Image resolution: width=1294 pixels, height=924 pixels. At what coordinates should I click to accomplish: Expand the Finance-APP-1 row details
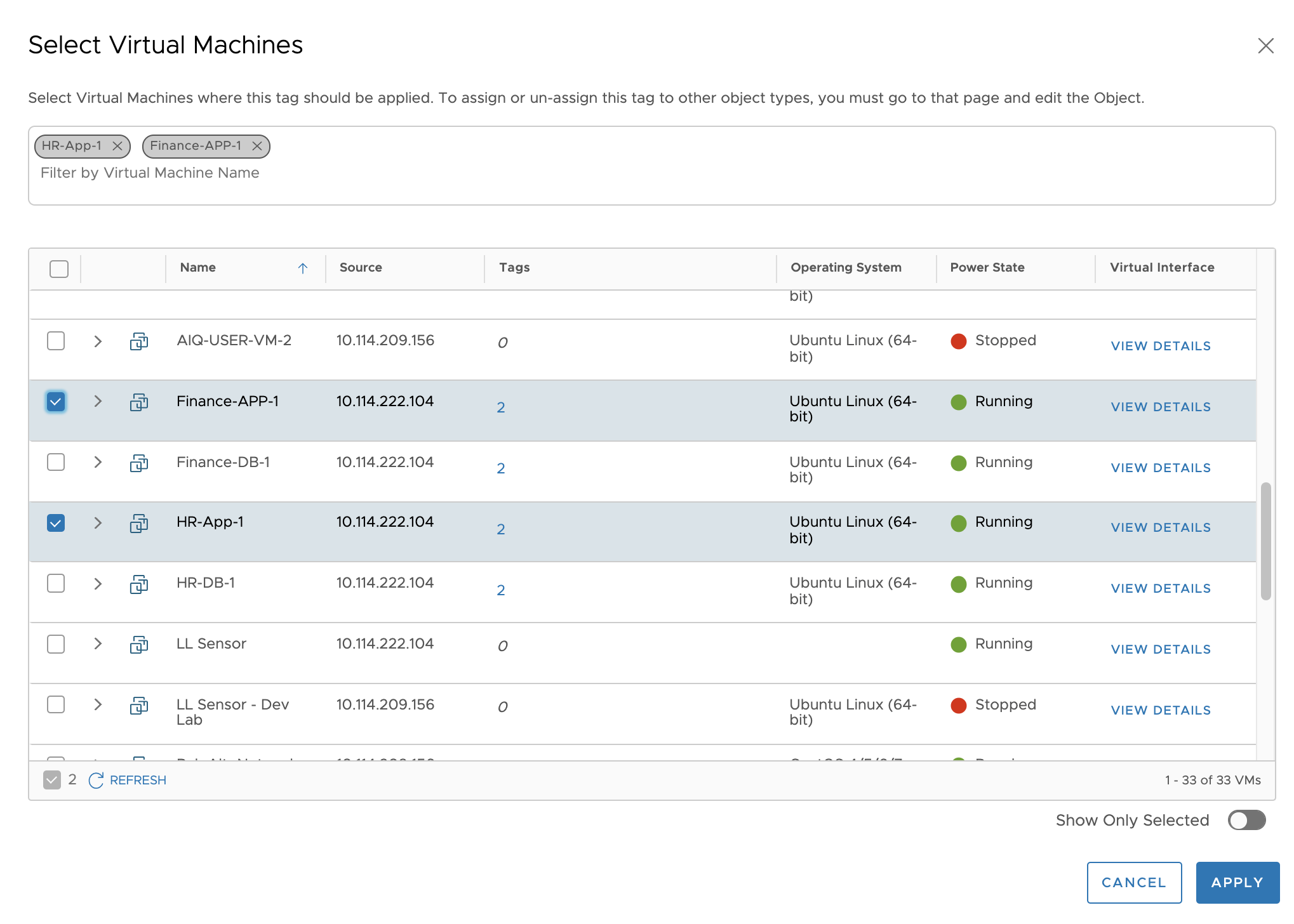point(98,401)
